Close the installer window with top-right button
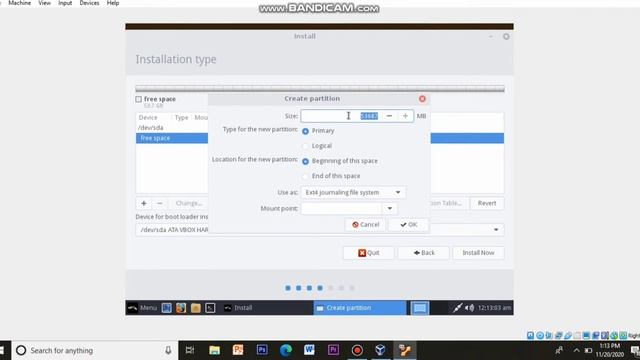Screen dimensions: 640x360 (x=506, y=37)
